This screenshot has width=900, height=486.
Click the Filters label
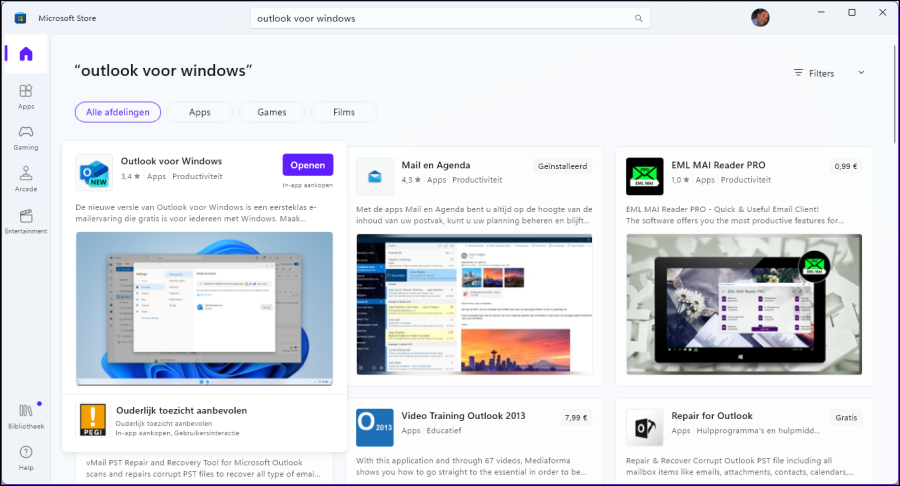click(821, 73)
